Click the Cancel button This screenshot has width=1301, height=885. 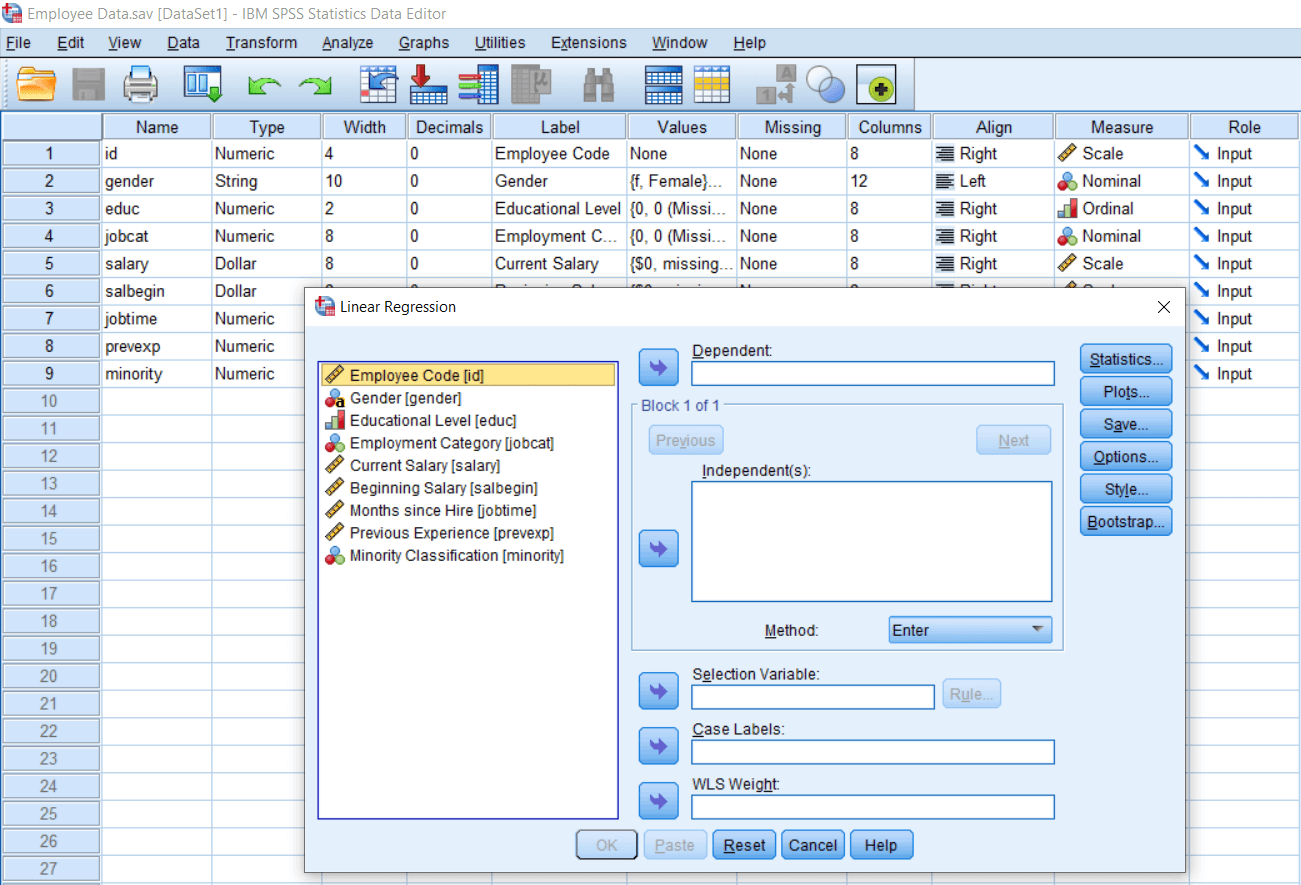[813, 845]
